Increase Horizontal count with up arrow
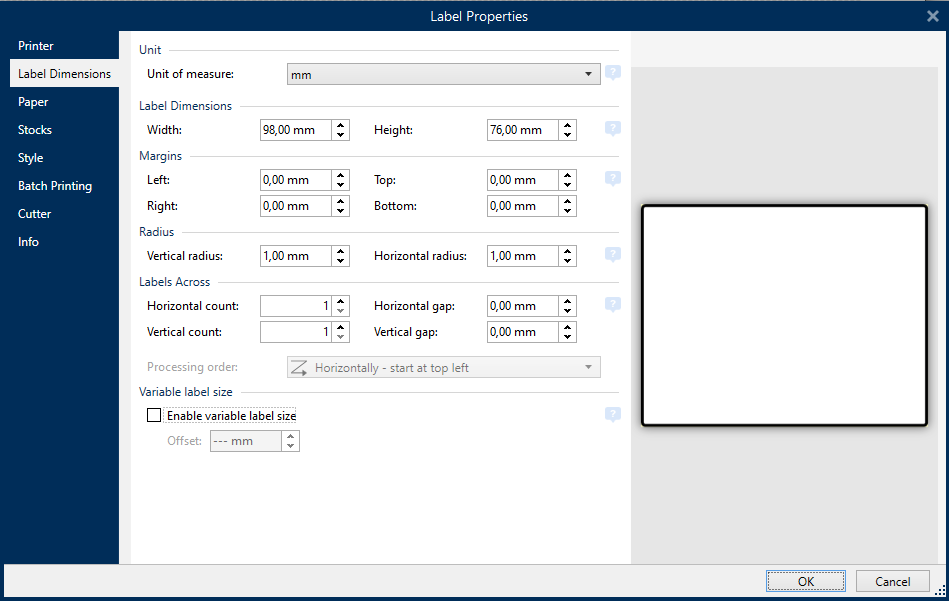The width and height of the screenshot is (949, 601). point(341,301)
